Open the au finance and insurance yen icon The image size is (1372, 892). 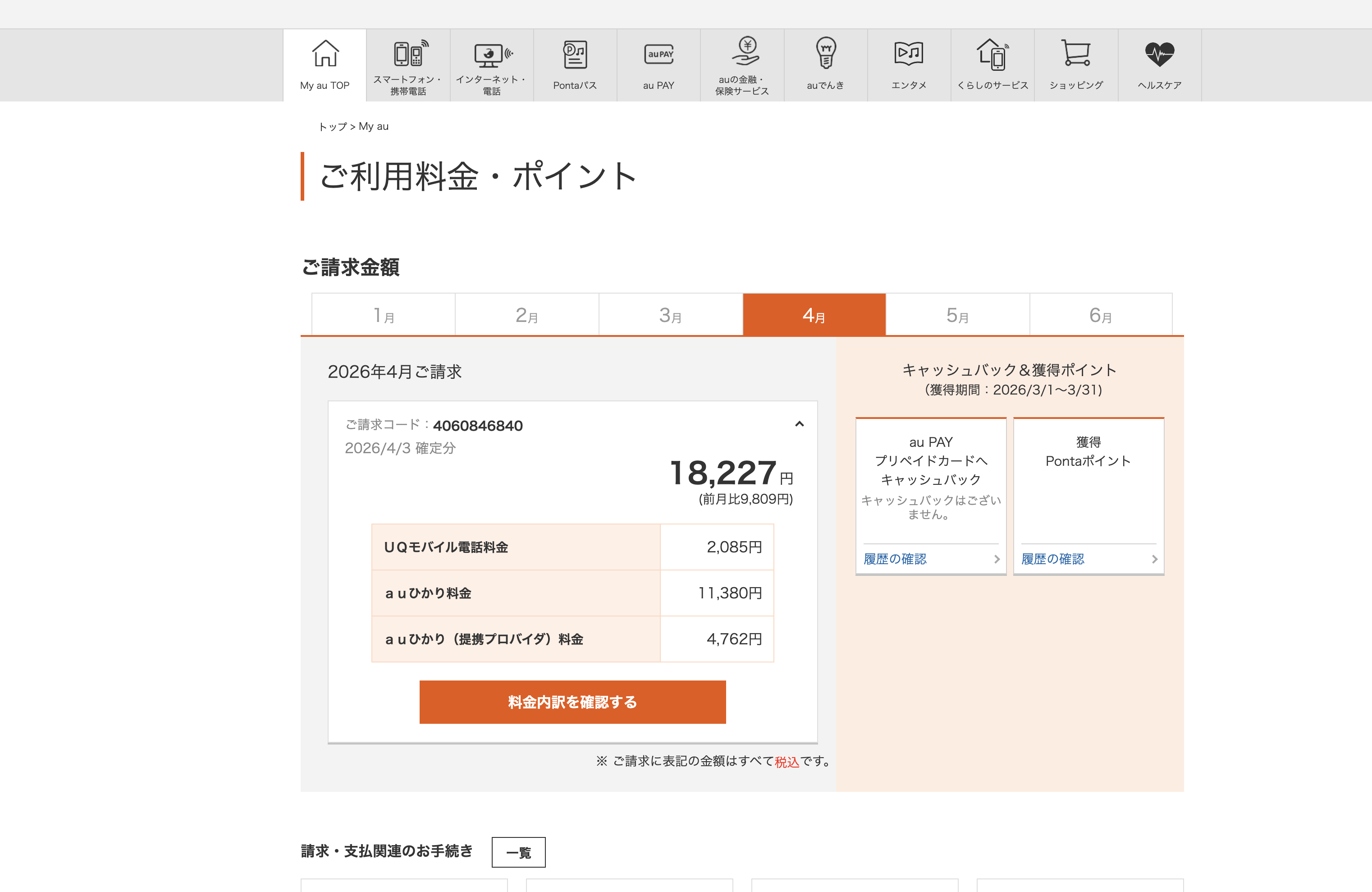click(x=746, y=51)
